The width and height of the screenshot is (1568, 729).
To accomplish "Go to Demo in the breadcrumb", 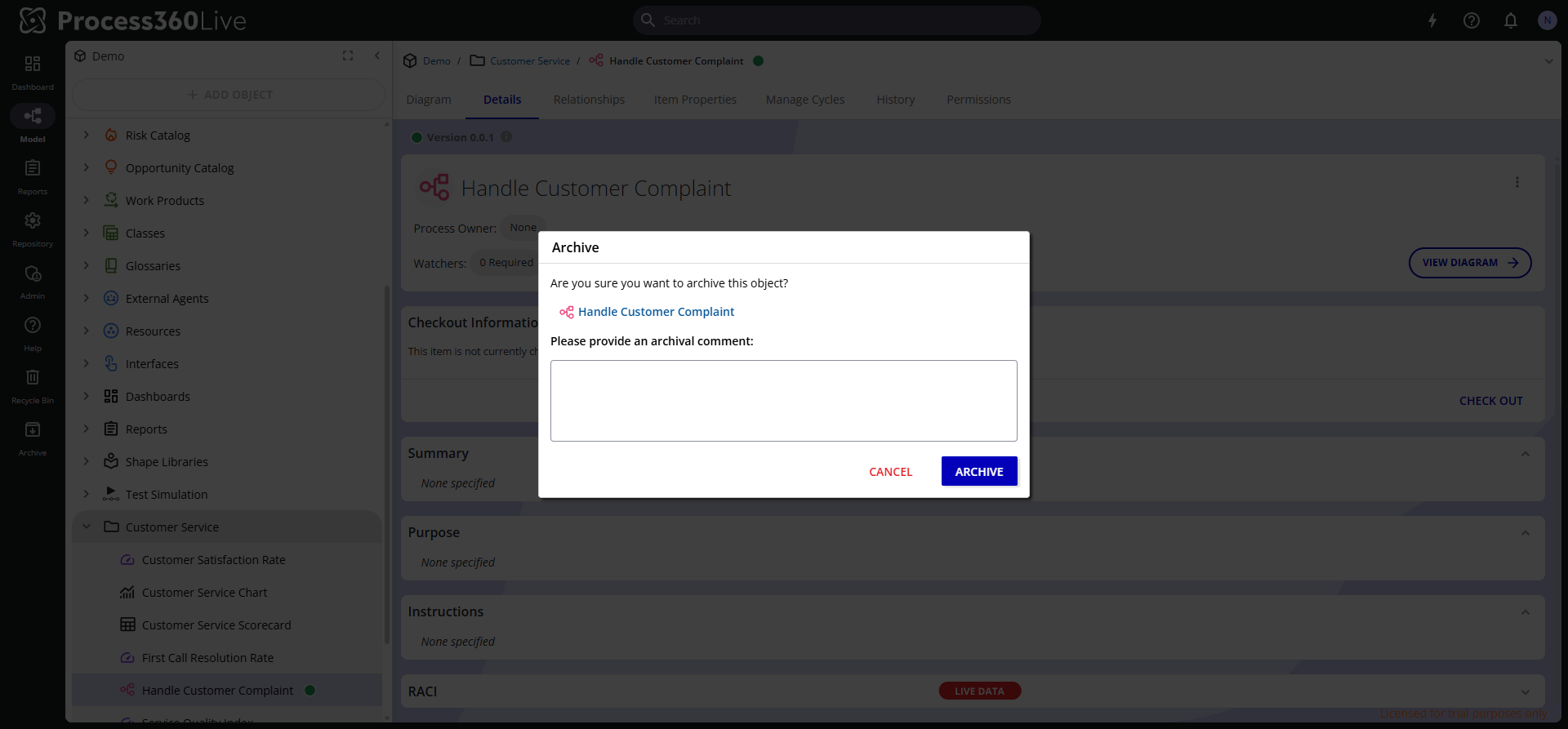I will [436, 61].
